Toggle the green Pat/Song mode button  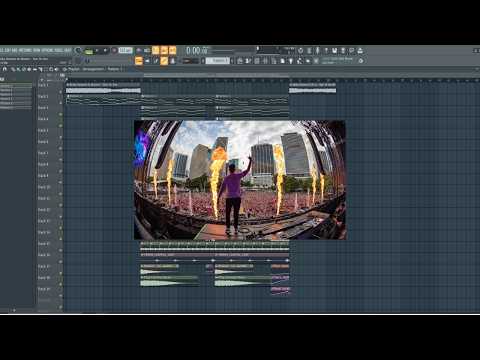click(x=89, y=51)
